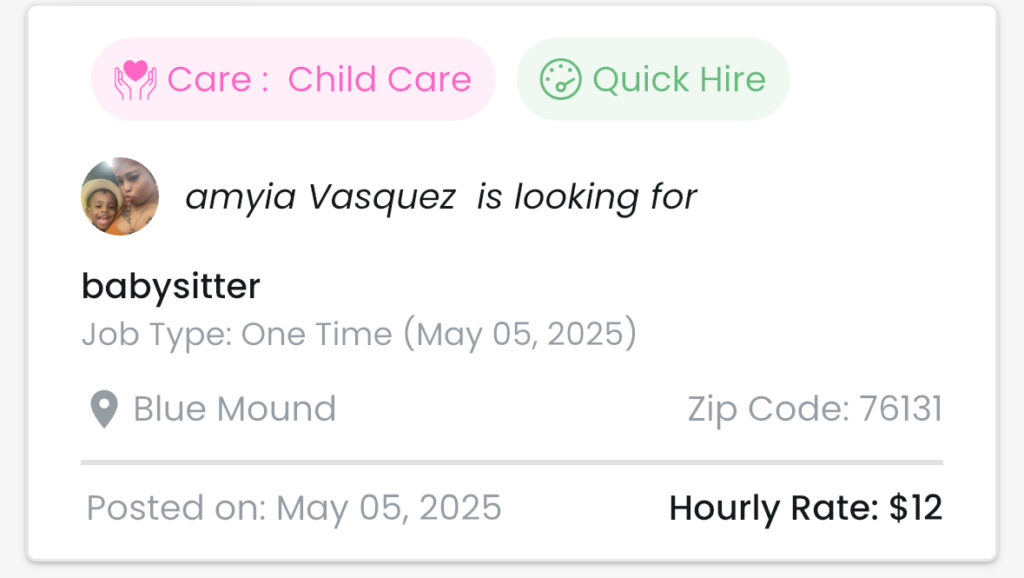Select the Care: Child Care tag

point(293,79)
